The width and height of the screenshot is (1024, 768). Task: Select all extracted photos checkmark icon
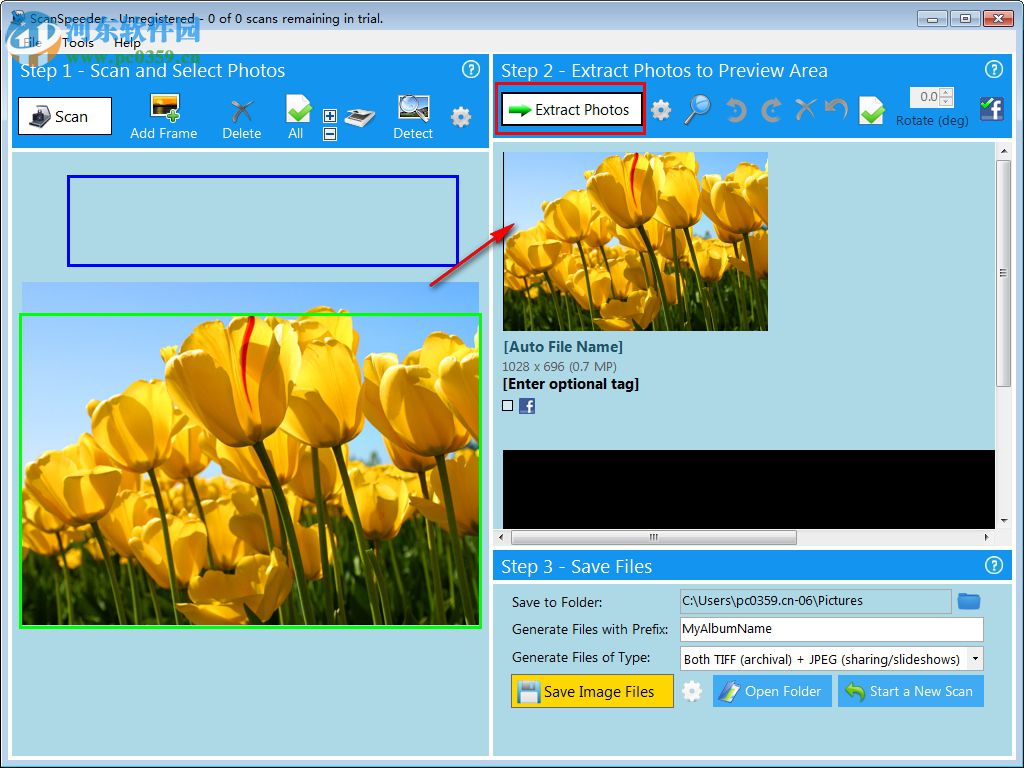coord(872,110)
